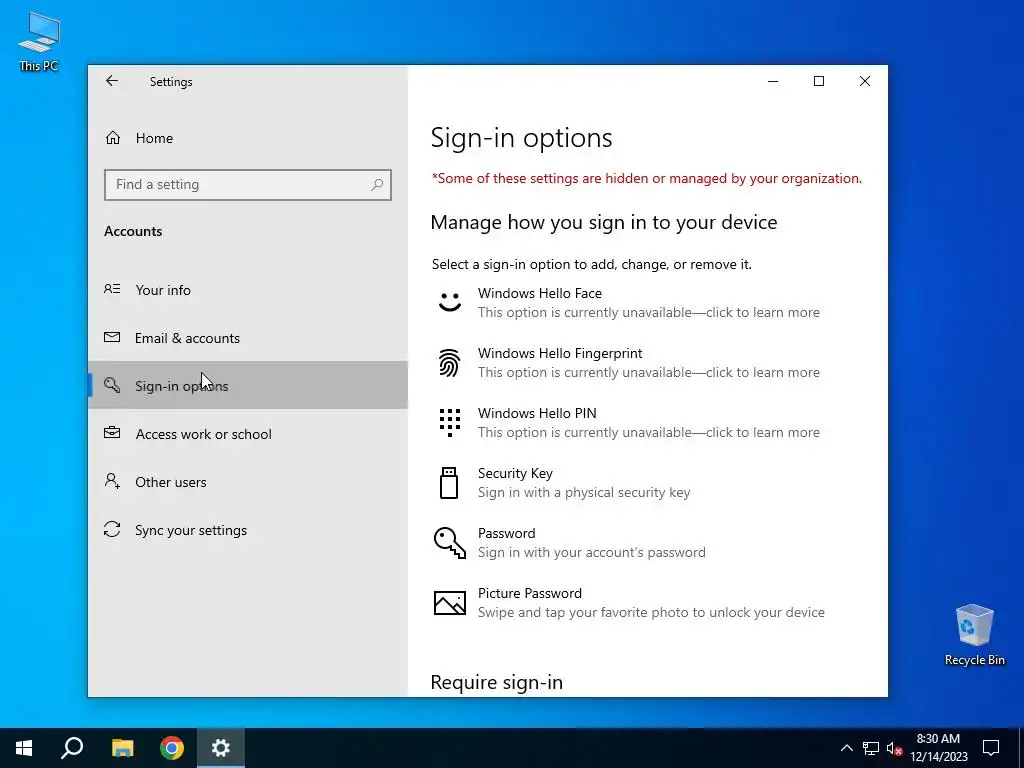Viewport: 1024px width, 768px height.
Task: Click 'Manage how you sign in to your device'
Action: click(604, 222)
